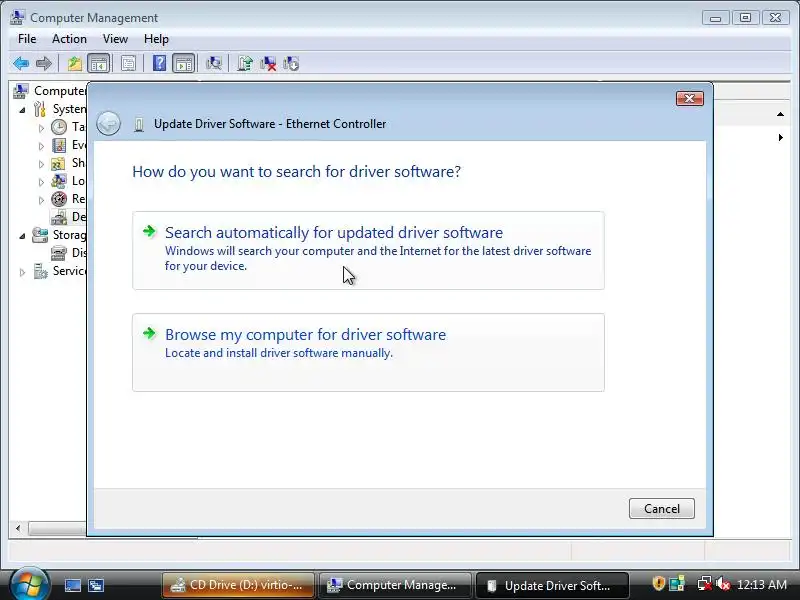The image size is (800, 600).
Task: Choose Search automatically for updated driver software
Action: tap(368, 251)
